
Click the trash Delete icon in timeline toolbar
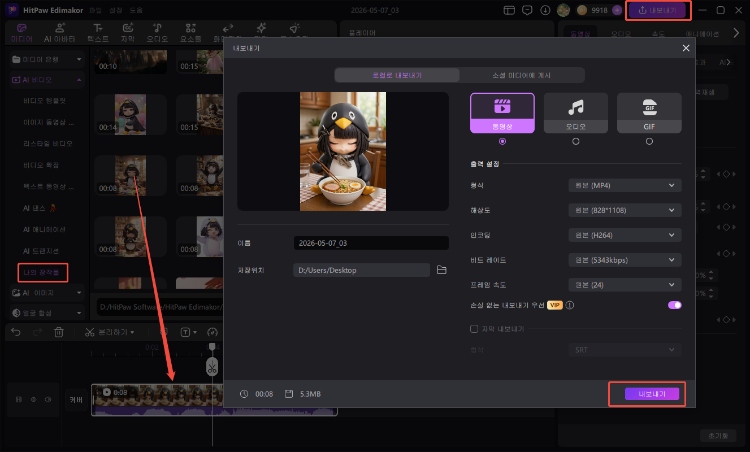click(x=58, y=332)
